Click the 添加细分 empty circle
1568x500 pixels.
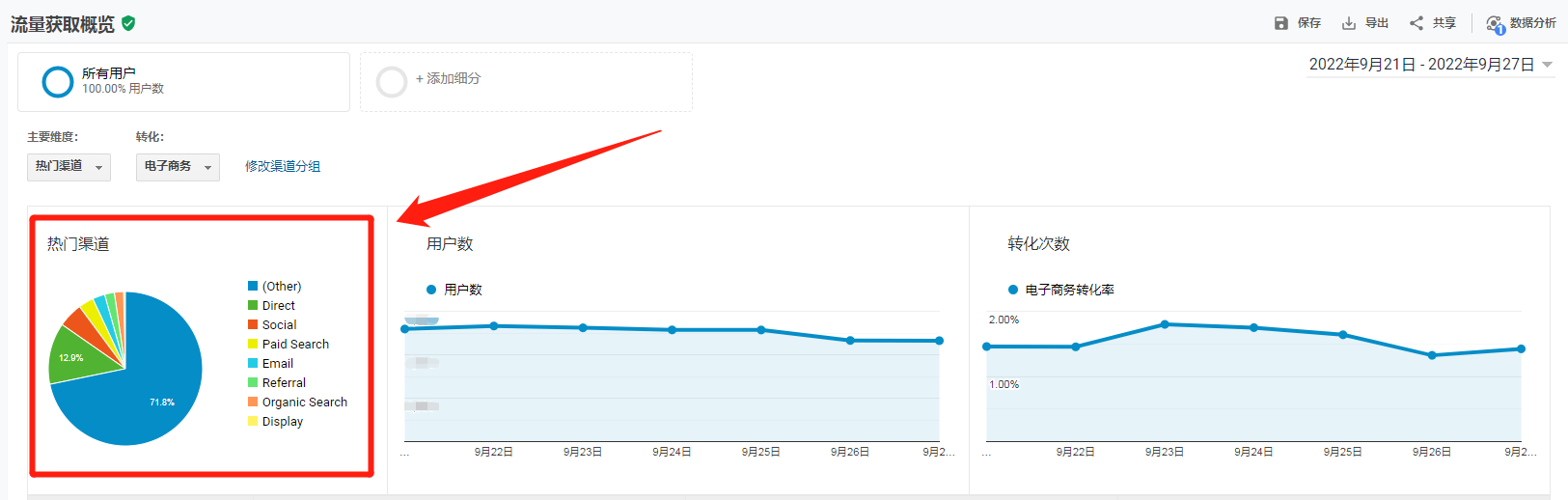point(391,82)
